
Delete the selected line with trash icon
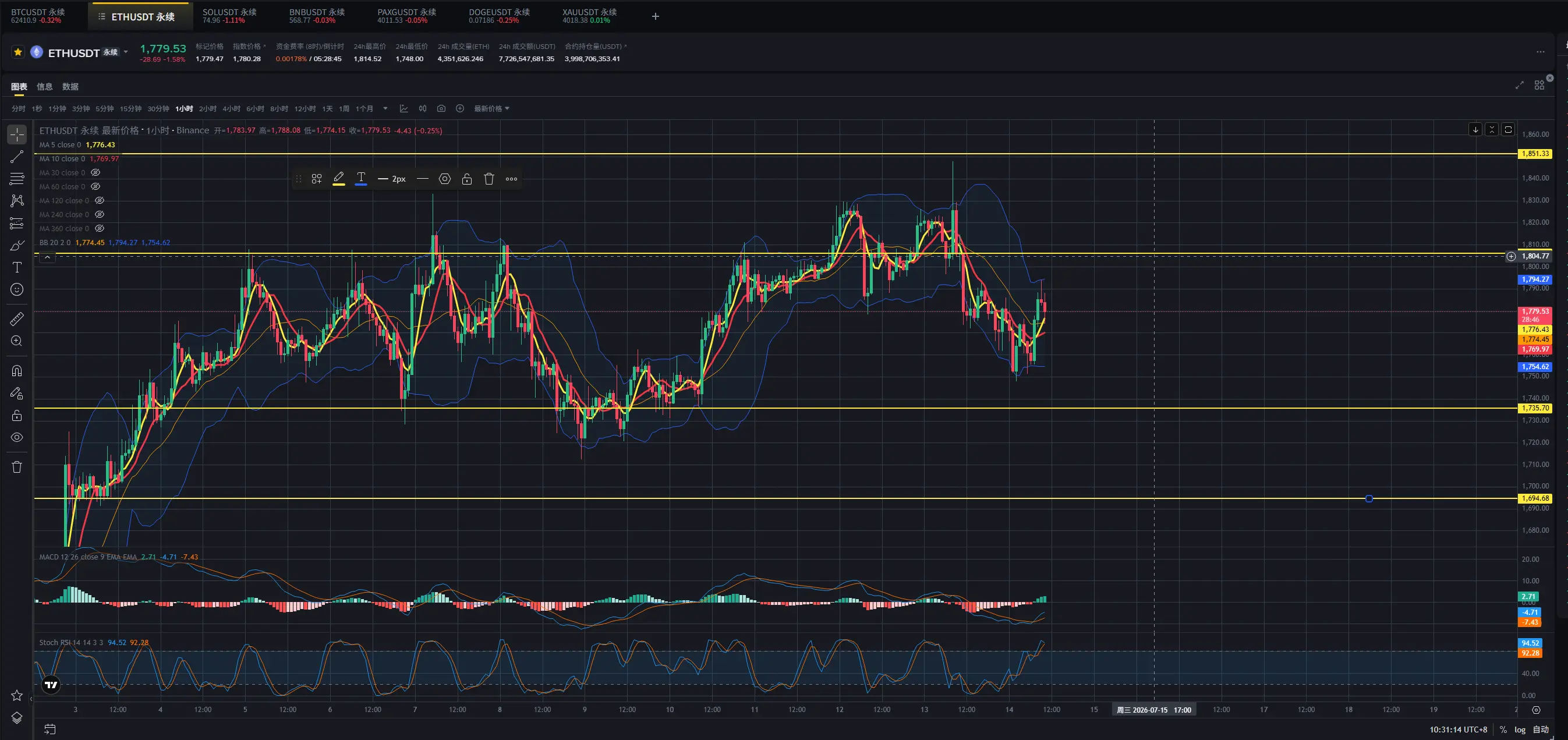click(x=489, y=179)
